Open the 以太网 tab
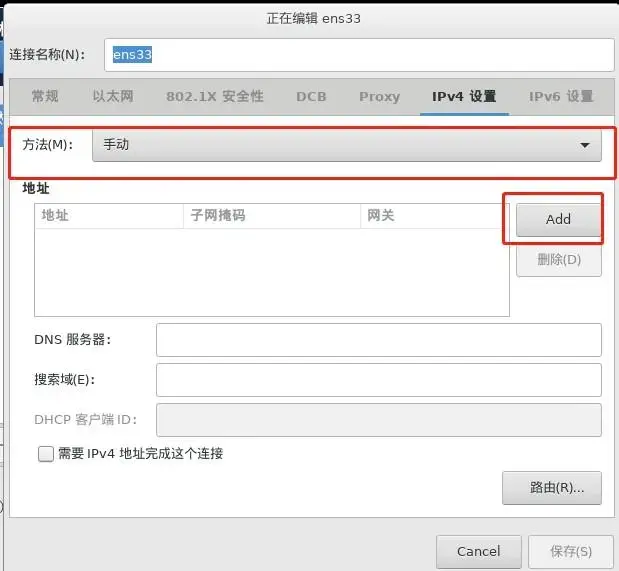This screenshot has width=619, height=571. point(113,96)
